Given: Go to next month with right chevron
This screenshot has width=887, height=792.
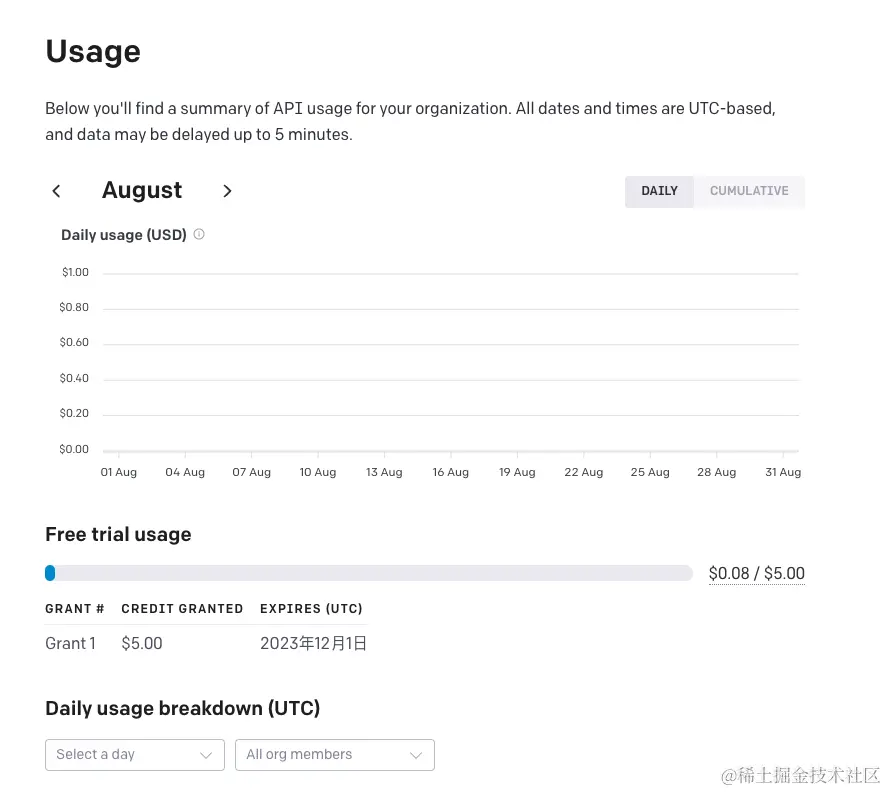Looking at the screenshot, I should pyautogui.click(x=227, y=191).
